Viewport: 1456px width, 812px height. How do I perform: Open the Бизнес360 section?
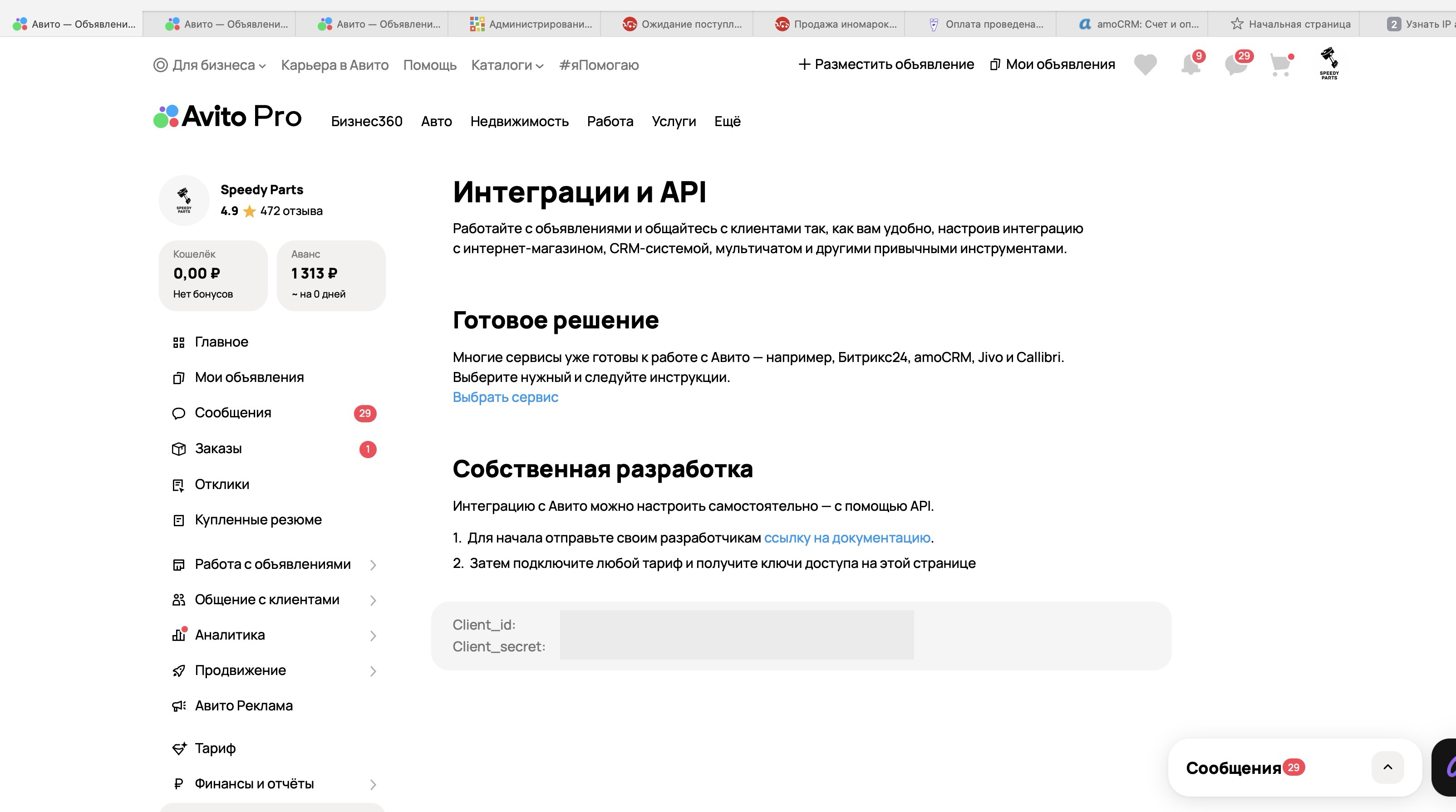pos(367,122)
